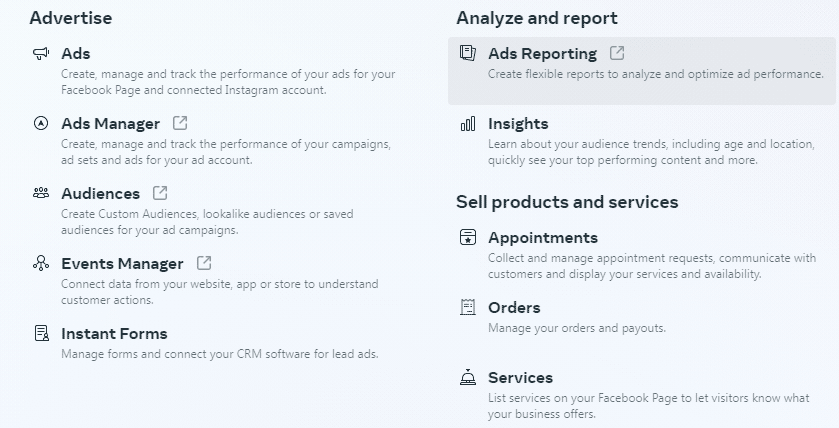Open the Ads menu item
The width and height of the screenshot is (839, 428).
point(76,54)
